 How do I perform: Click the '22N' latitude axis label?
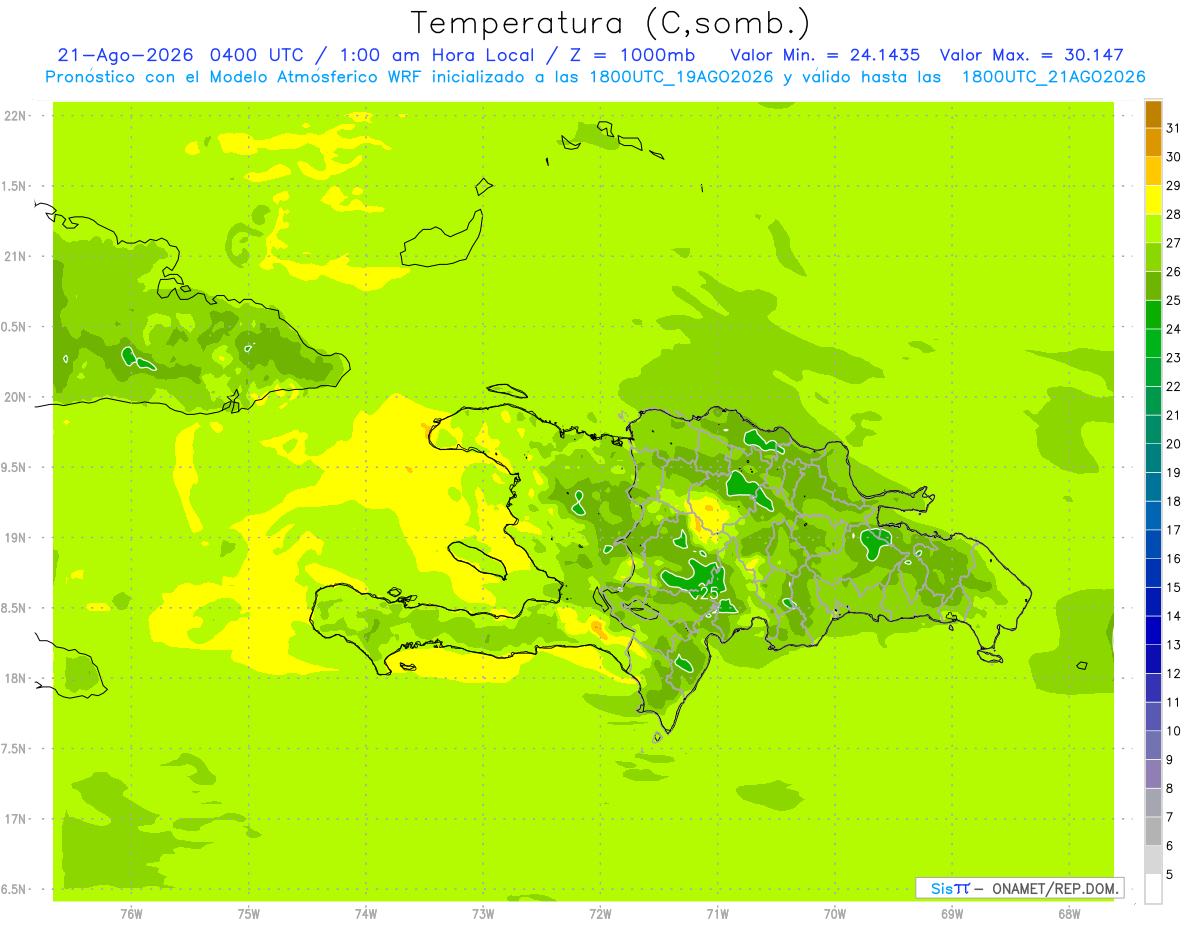(x=16, y=116)
